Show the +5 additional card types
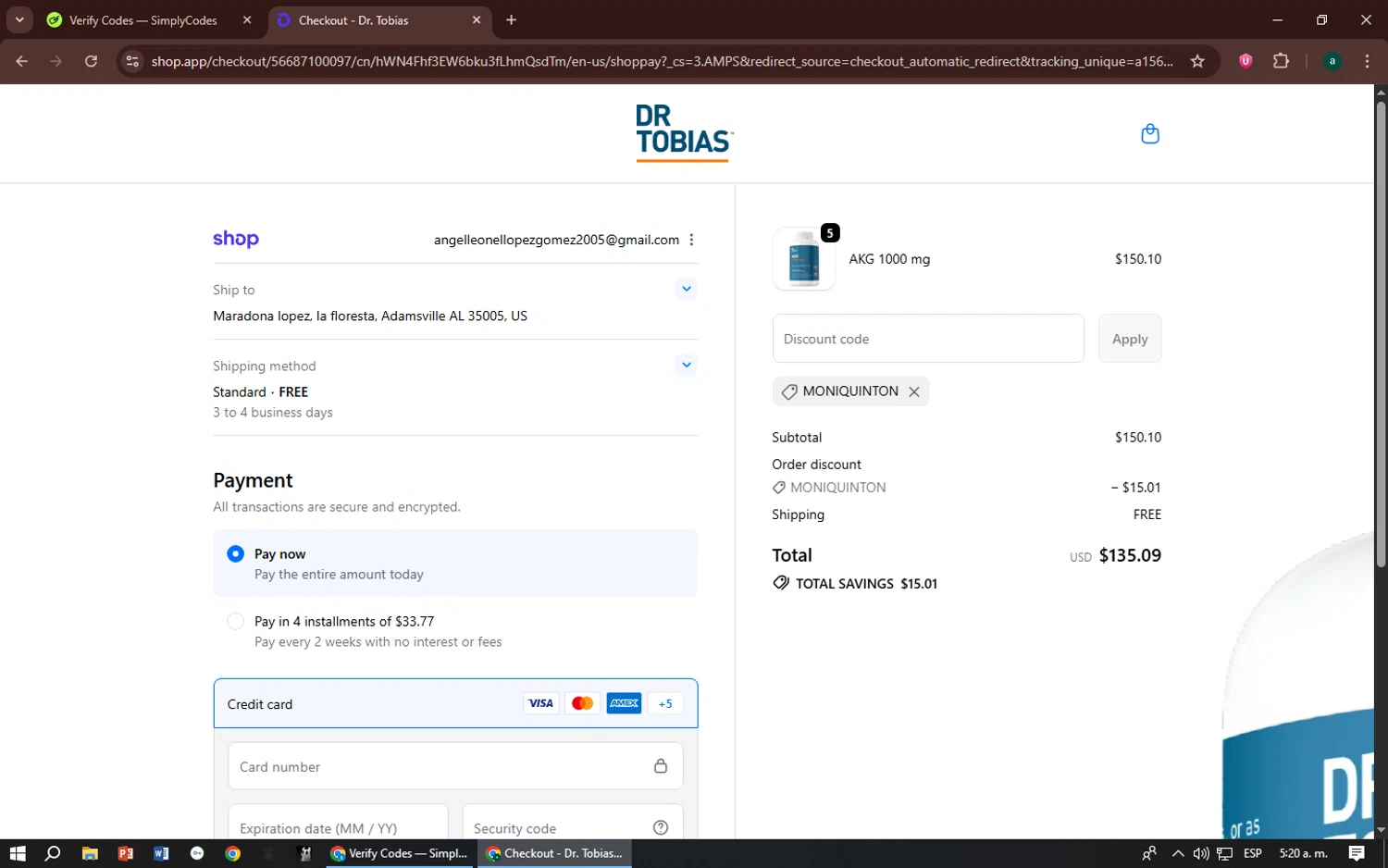1388x868 pixels. [x=665, y=703]
